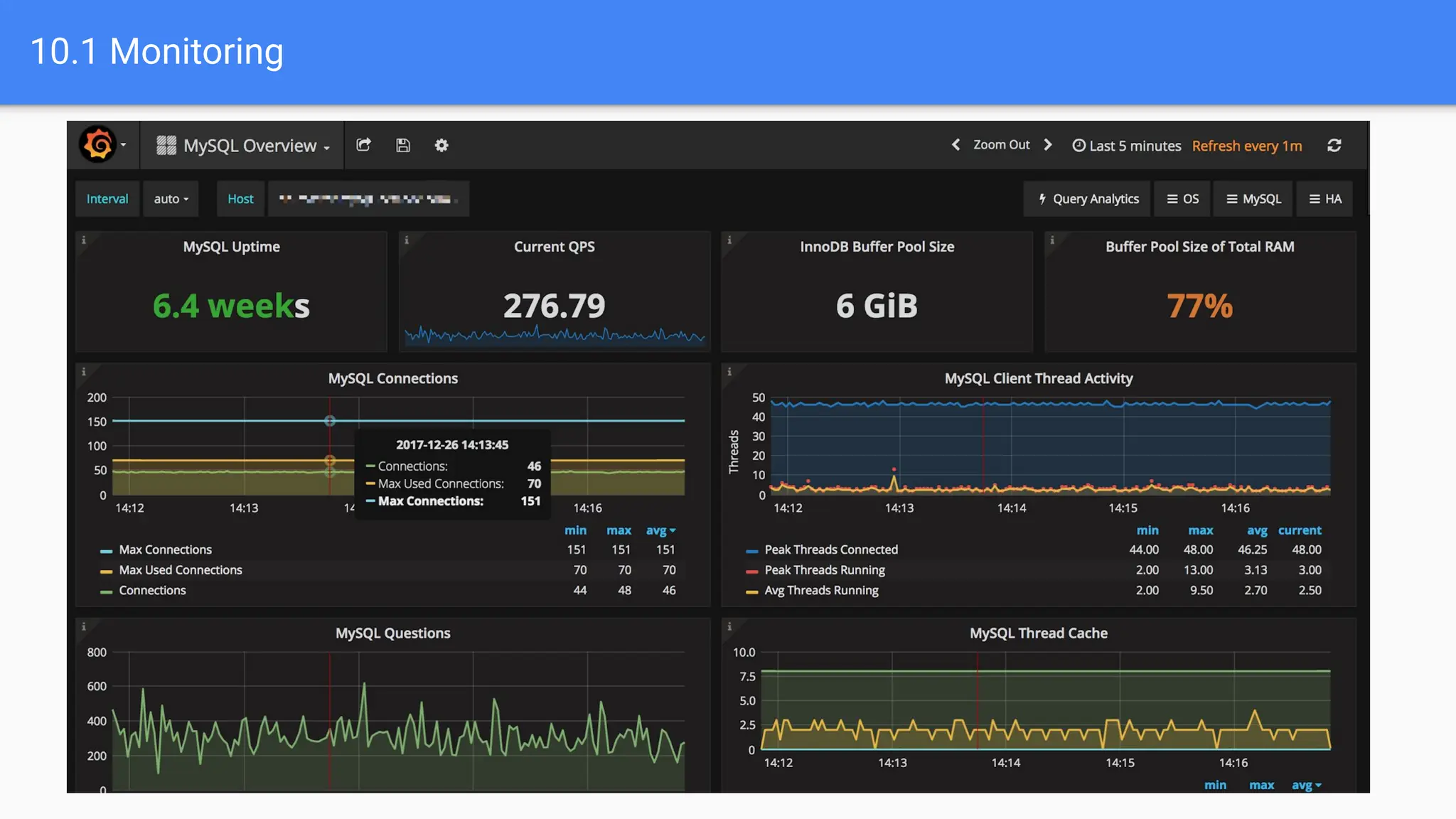Open Current QPS panel title menu
This screenshot has width=1456, height=819.
(555, 247)
